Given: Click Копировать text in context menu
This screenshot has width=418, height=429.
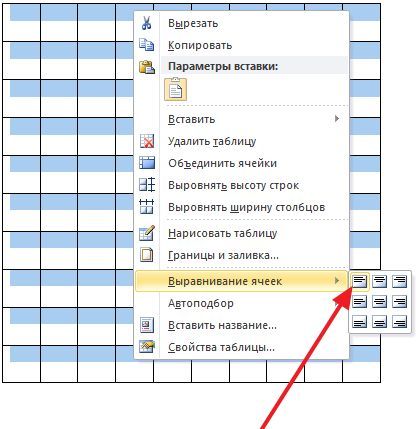Looking at the screenshot, I should click(x=200, y=45).
